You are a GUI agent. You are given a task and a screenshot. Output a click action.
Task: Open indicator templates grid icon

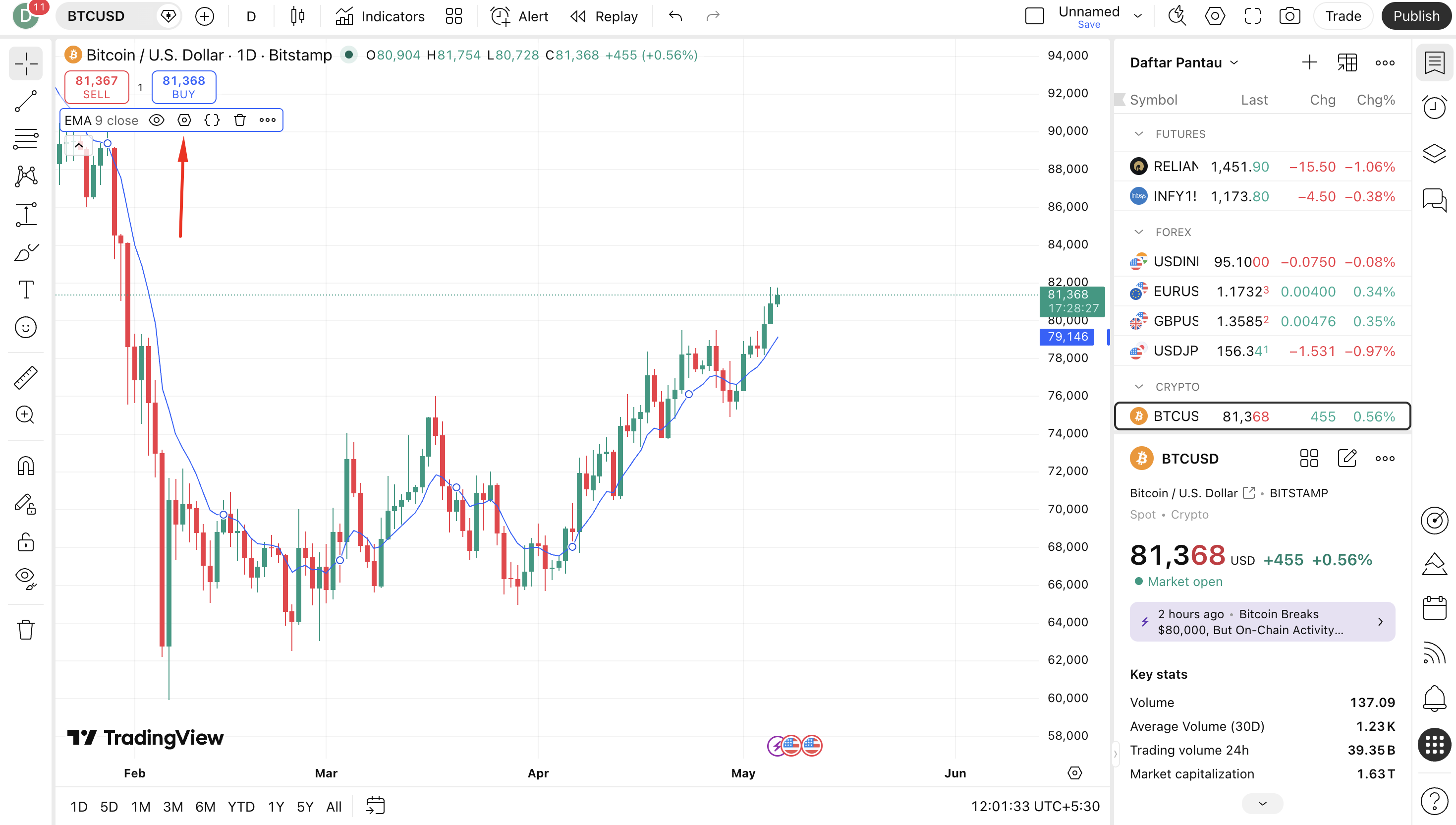453,16
